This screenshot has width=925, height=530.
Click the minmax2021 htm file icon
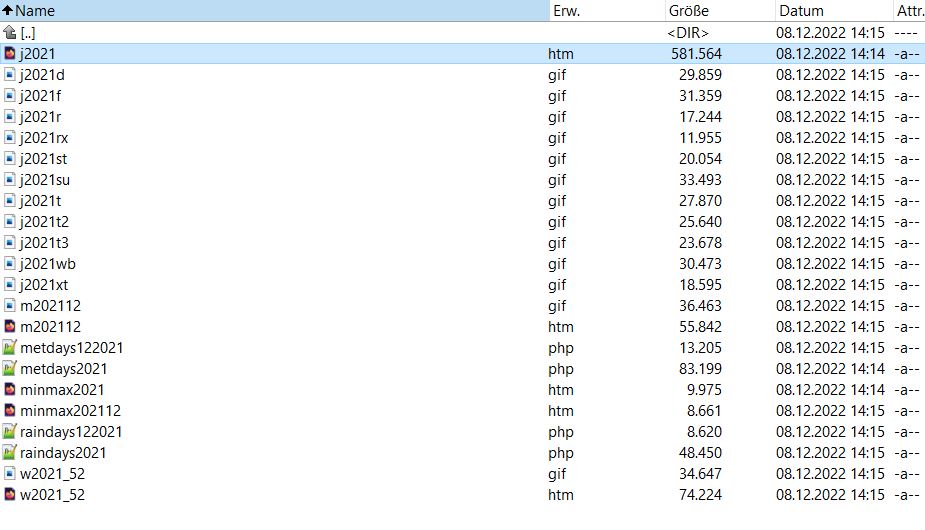coord(10,390)
